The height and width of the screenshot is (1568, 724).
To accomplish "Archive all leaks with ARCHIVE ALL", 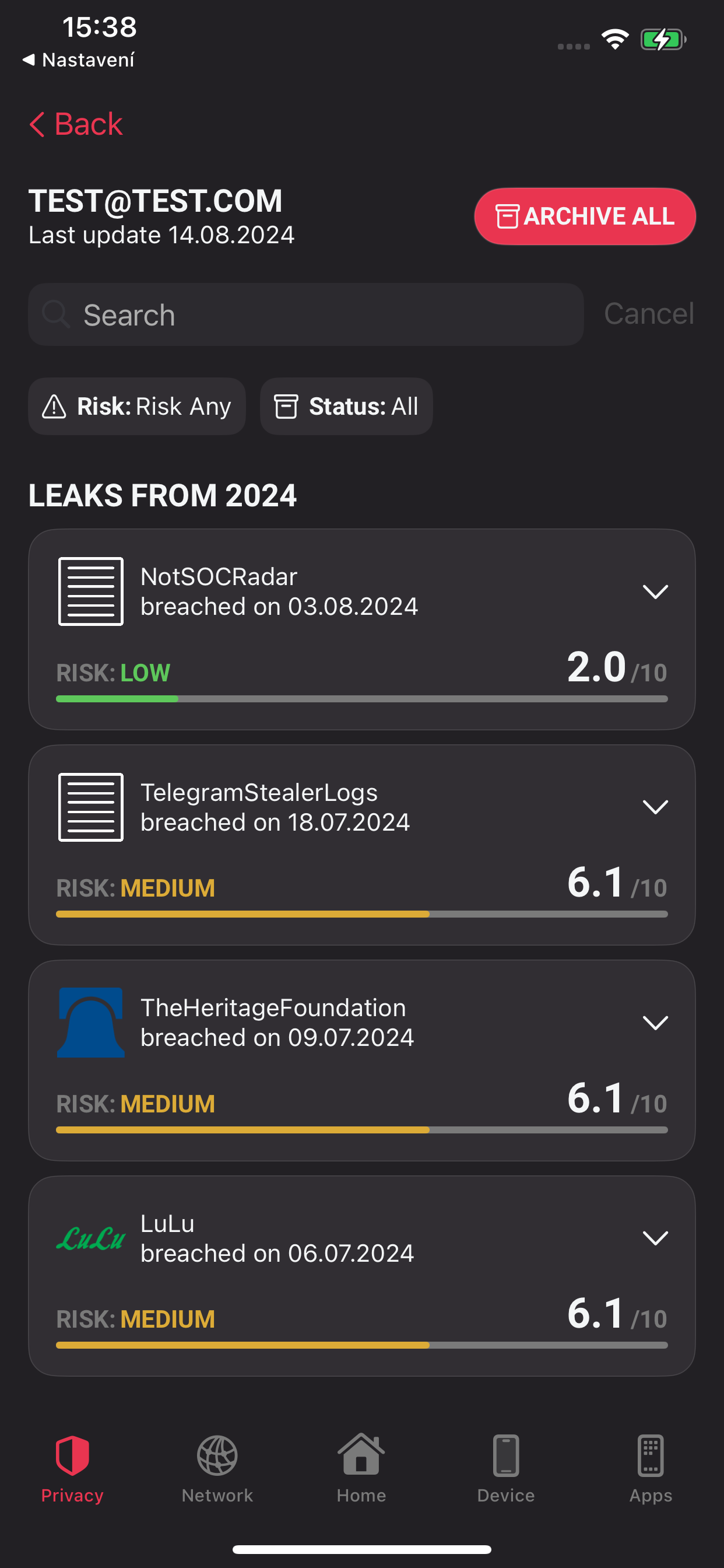I will 585,216.
